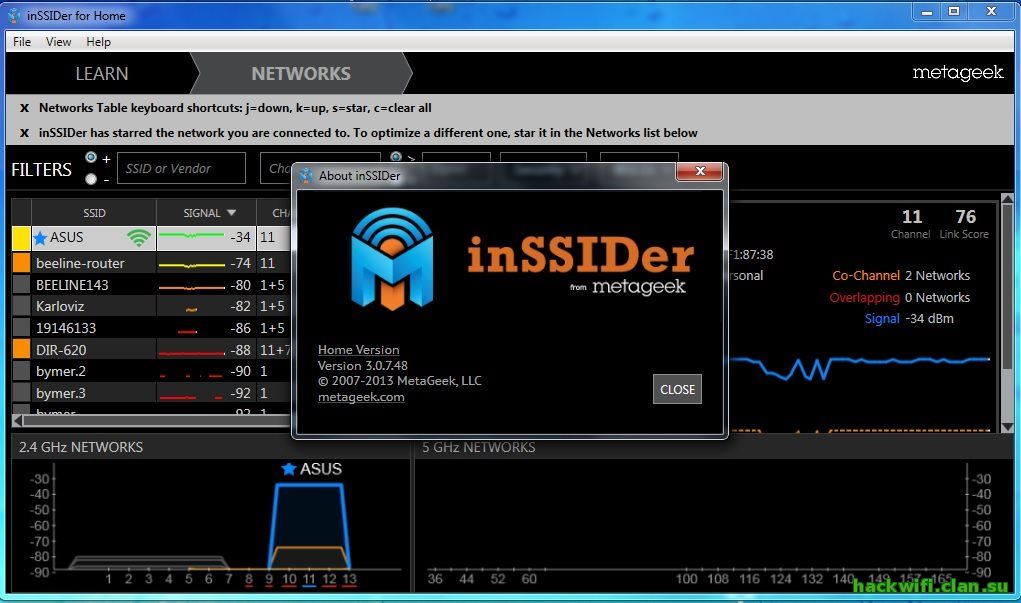Select the BEELINE143 network row

click(151, 285)
